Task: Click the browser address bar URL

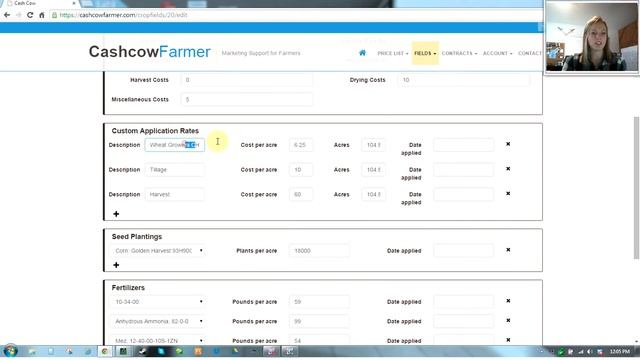Action: click(x=123, y=15)
